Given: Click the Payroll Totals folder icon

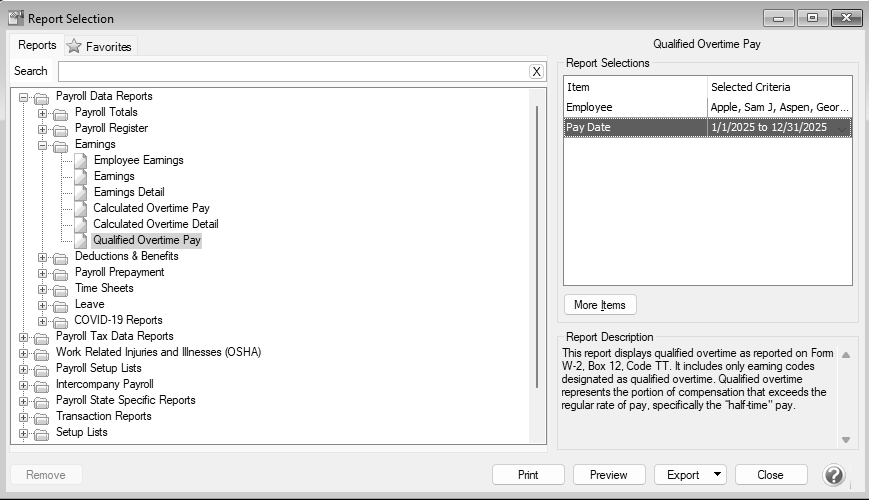Looking at the screenshot, I should [x=61, y=113].
